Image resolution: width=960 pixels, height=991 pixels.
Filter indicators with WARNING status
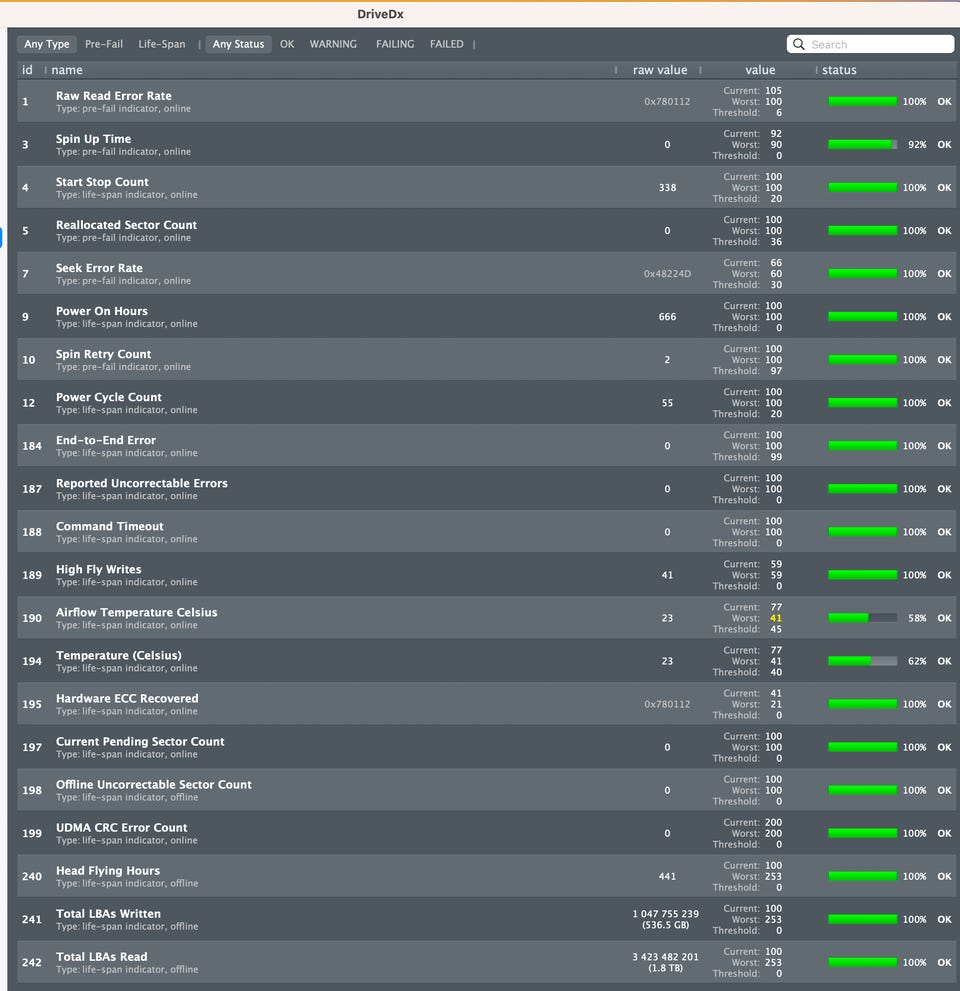point(333,44)
